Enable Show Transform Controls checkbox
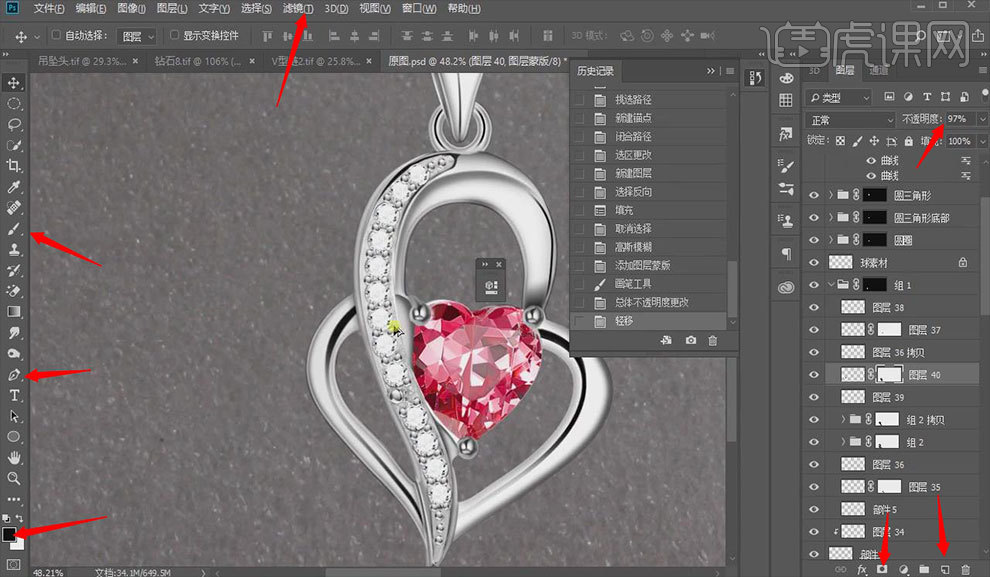990x577 pixels. (174, 35)
